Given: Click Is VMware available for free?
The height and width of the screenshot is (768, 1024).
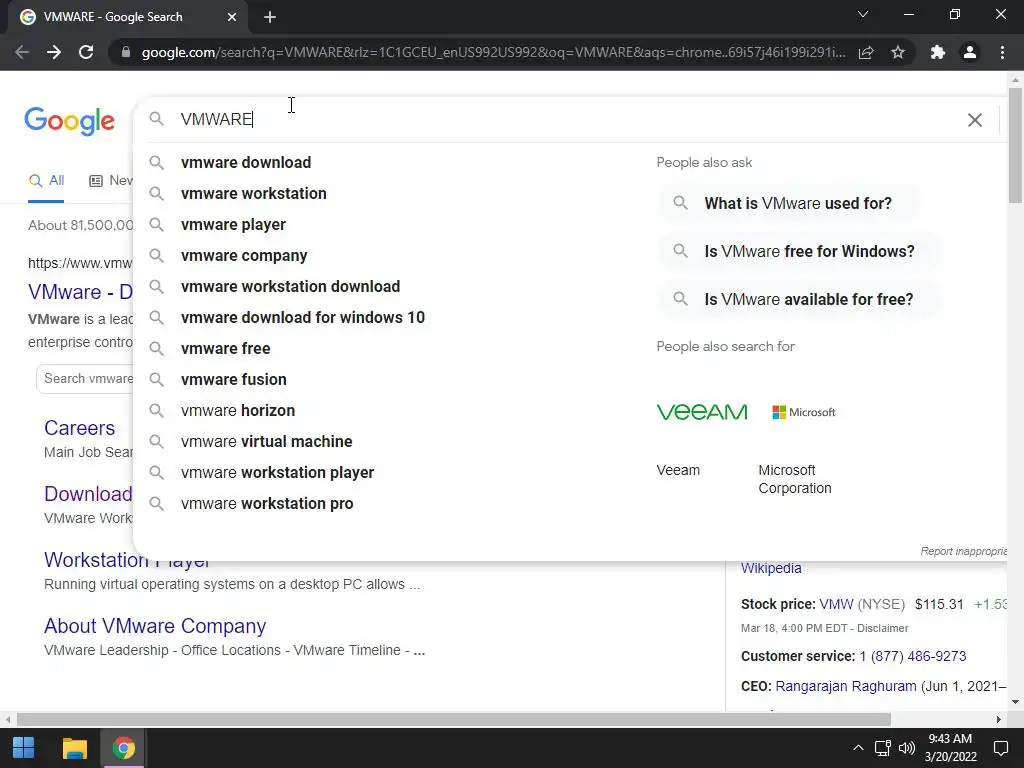Looking at the screenshot, I should pos(799,299).
